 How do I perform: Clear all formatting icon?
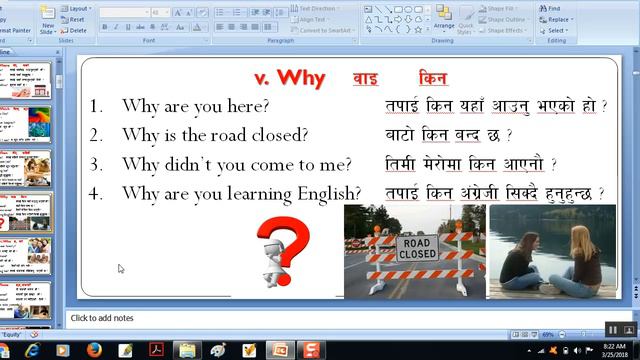tap(202, 13)
